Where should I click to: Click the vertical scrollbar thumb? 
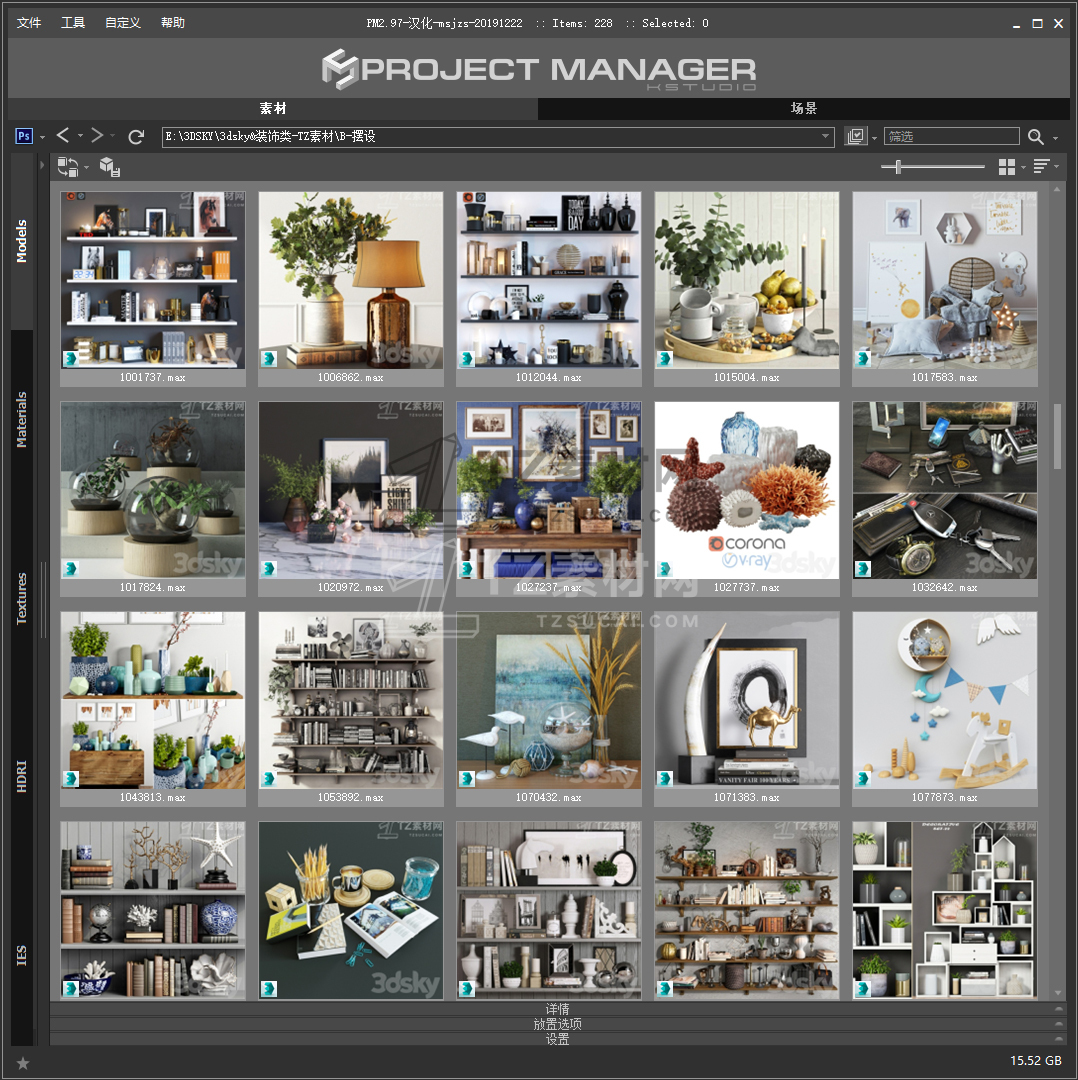pyautogui.click(x=1057, y=437)
